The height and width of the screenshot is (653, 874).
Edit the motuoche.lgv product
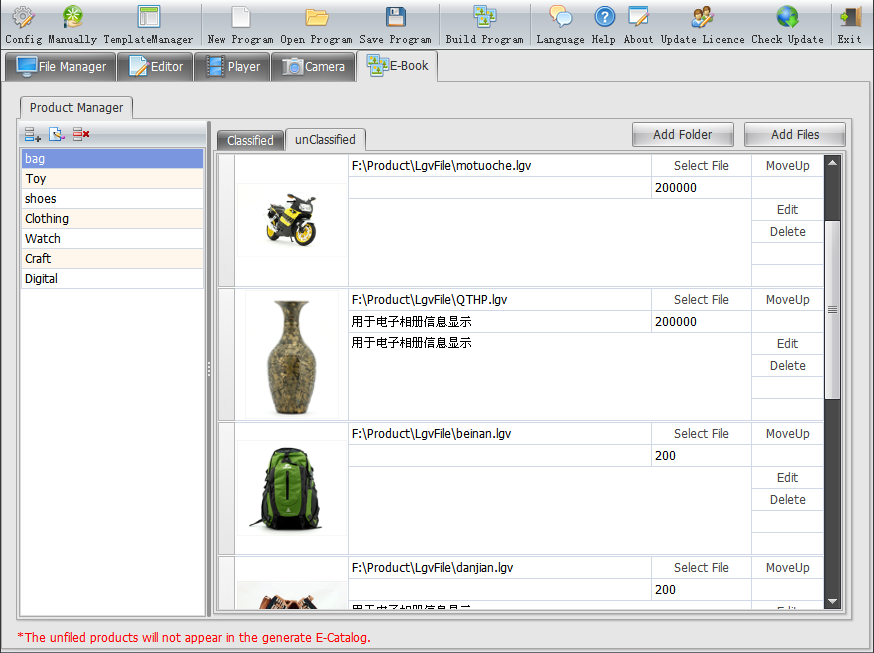coord(788,209)
